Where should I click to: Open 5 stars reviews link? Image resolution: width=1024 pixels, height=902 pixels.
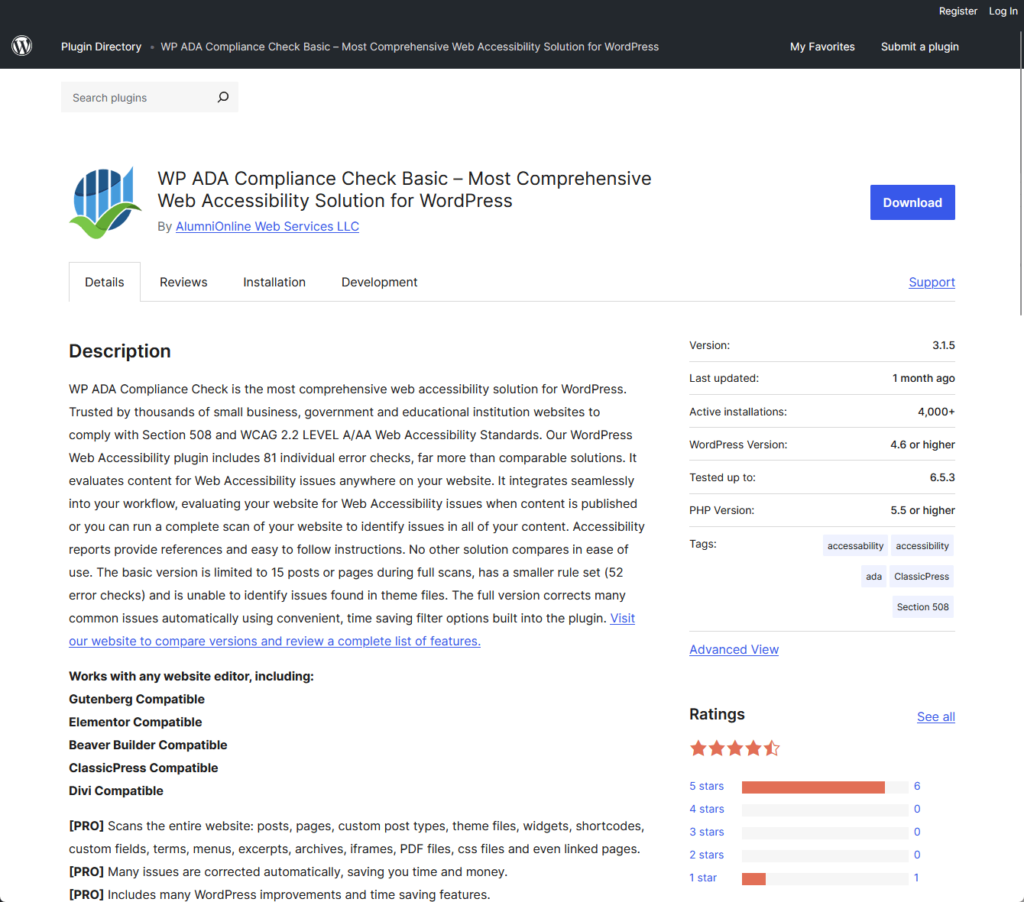click(x=707, y=786)
